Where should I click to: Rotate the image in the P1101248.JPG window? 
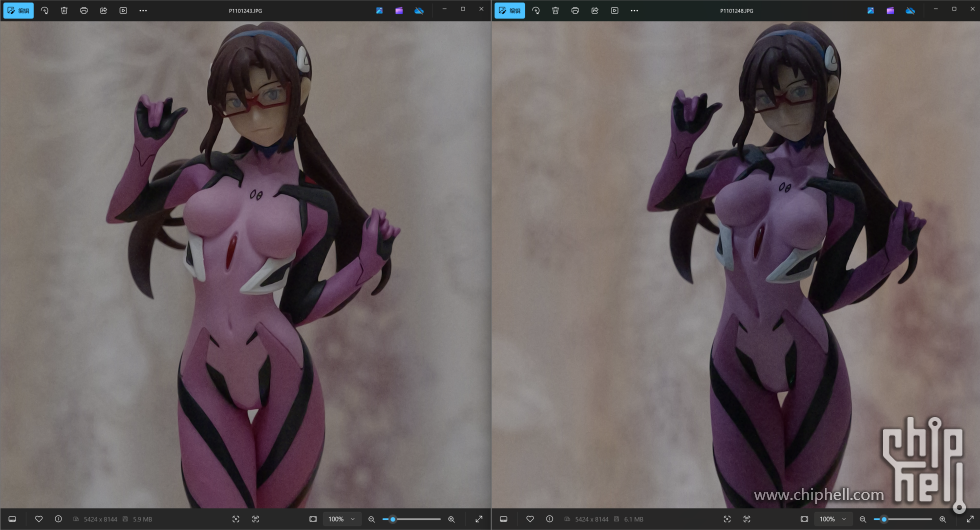536,11
